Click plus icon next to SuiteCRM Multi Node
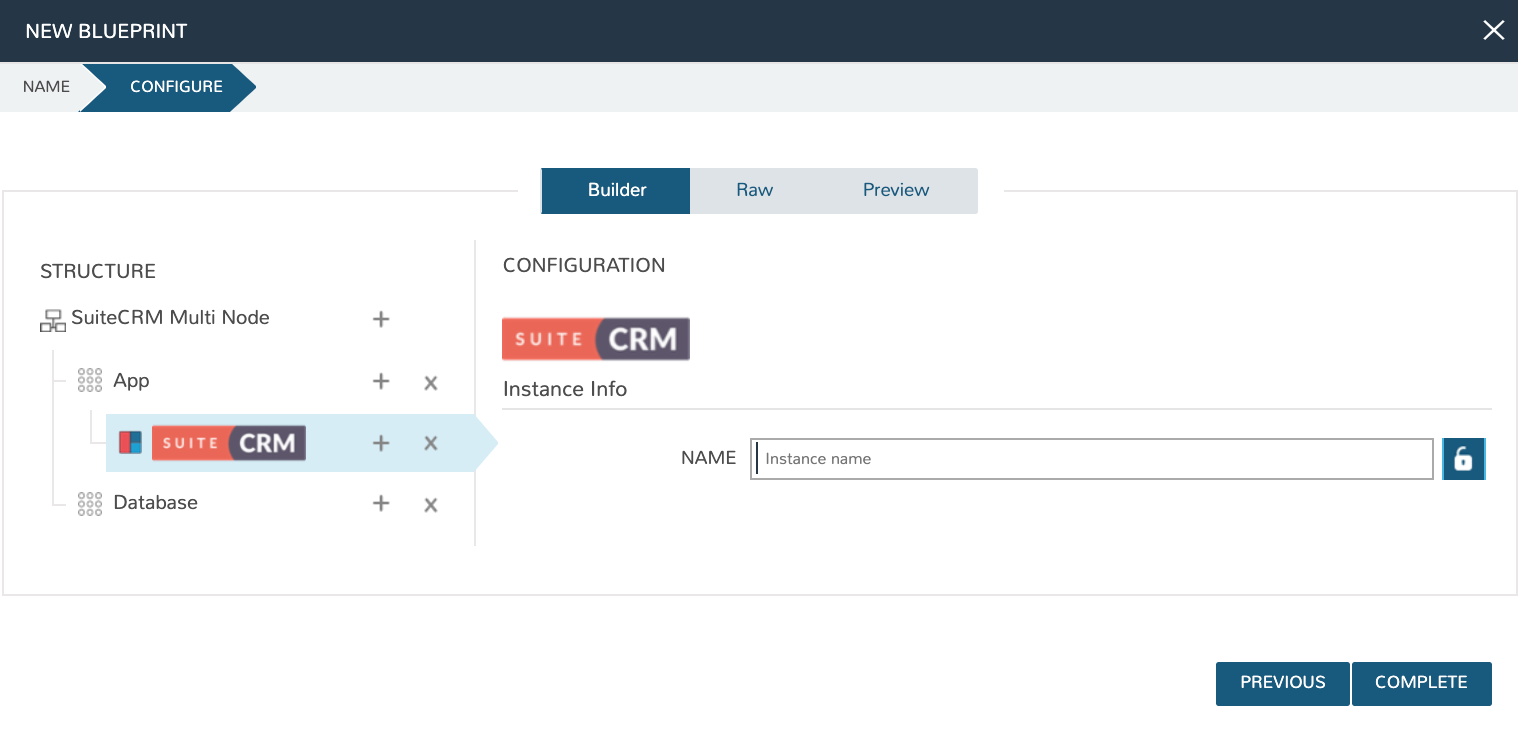 coord(381,320)
